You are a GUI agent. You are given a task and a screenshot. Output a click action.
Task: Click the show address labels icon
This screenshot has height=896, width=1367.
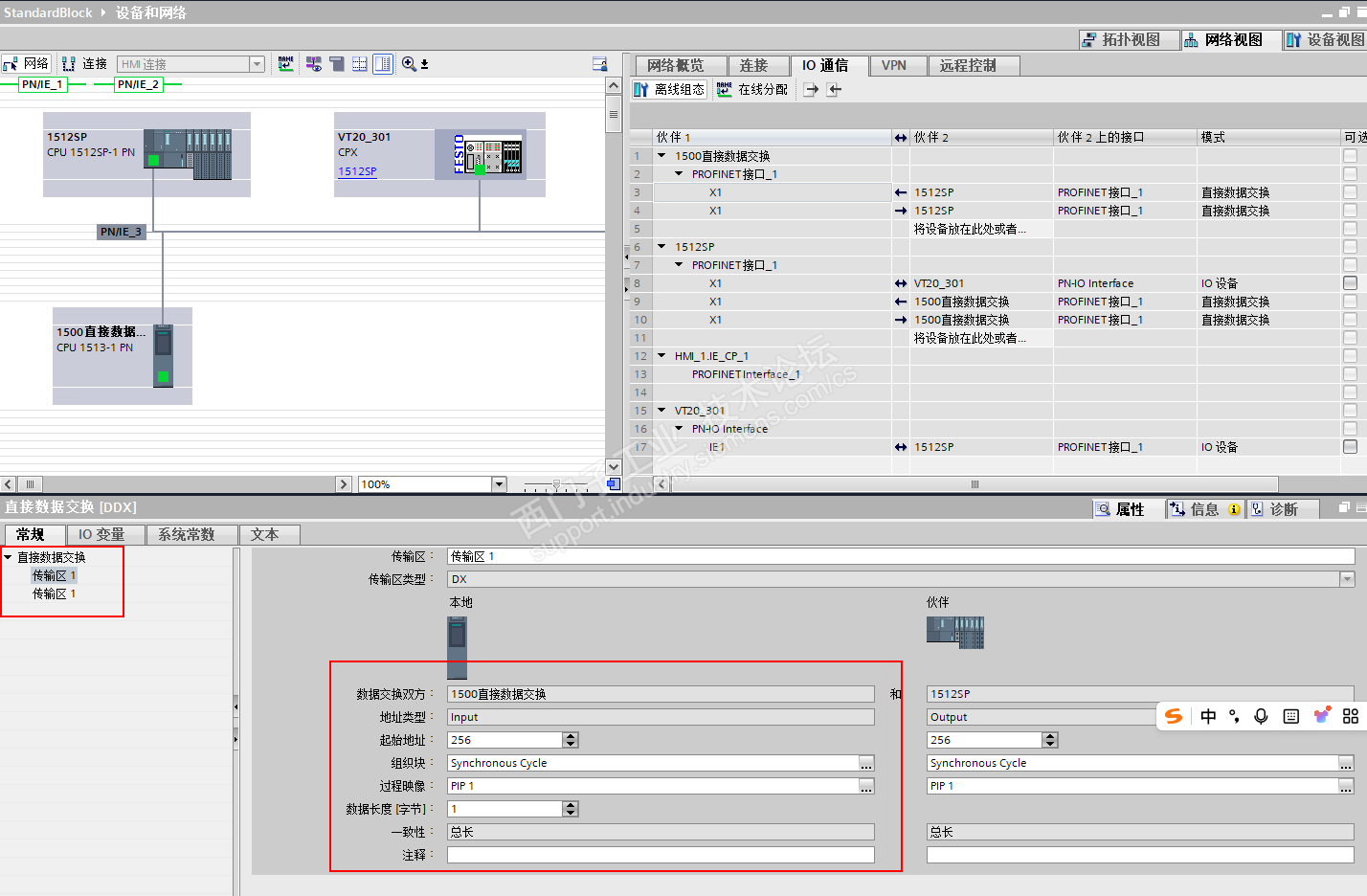coord(313,64)
